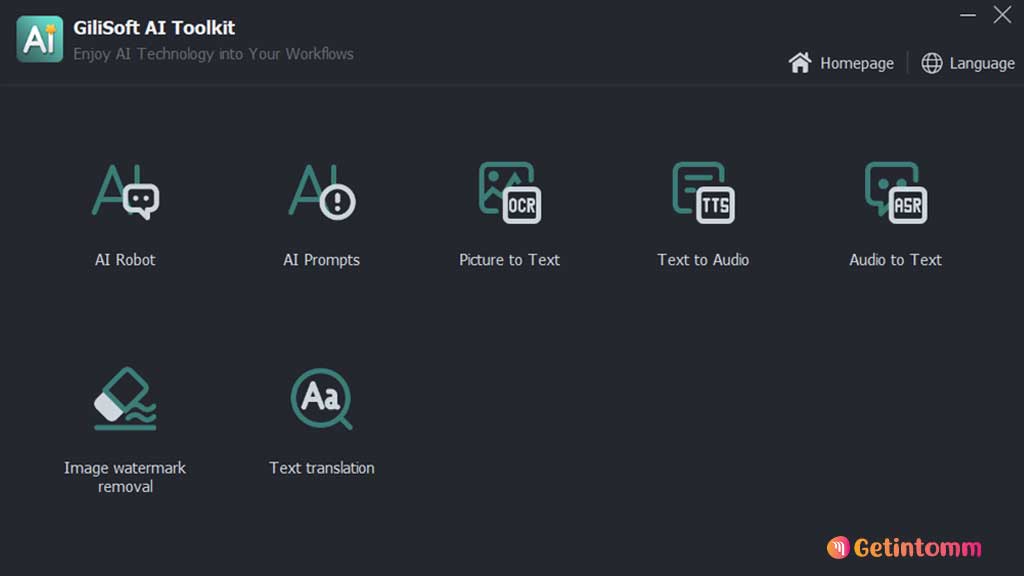Viewport: 1024px width, 576px height.
Task: Open the Language menu
Action: 982,63
